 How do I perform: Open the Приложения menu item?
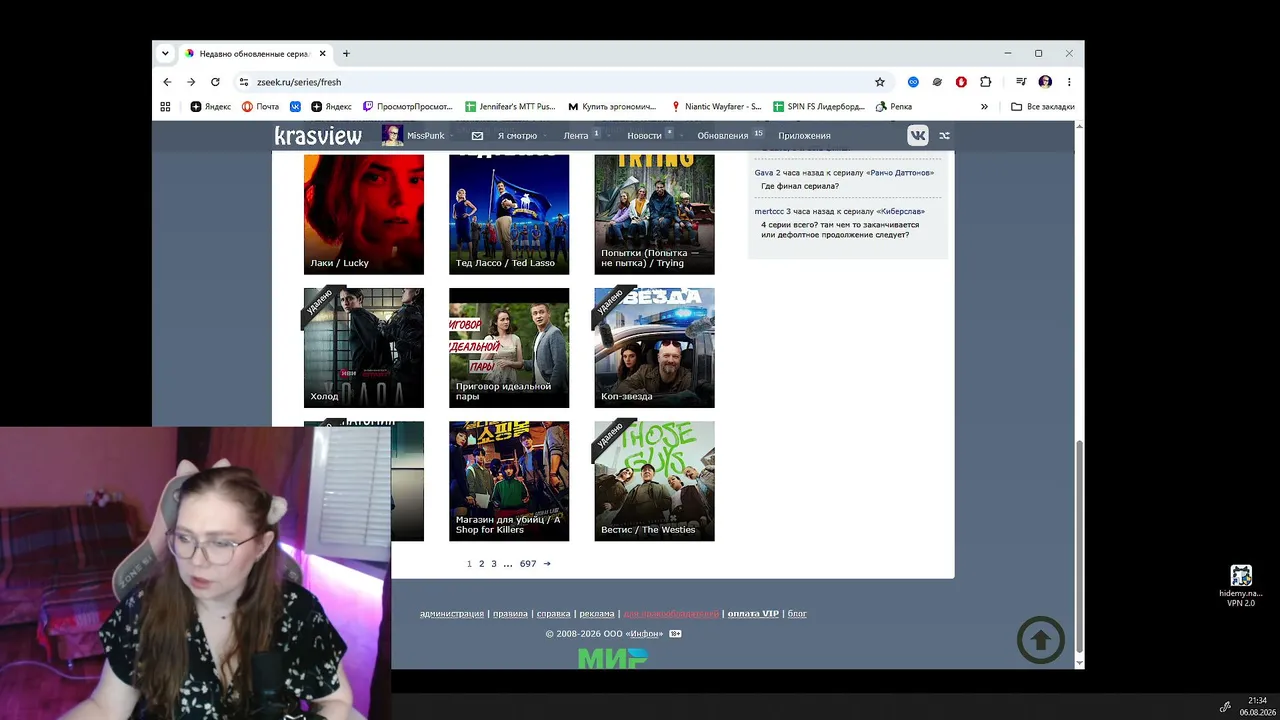pos(804,136)
